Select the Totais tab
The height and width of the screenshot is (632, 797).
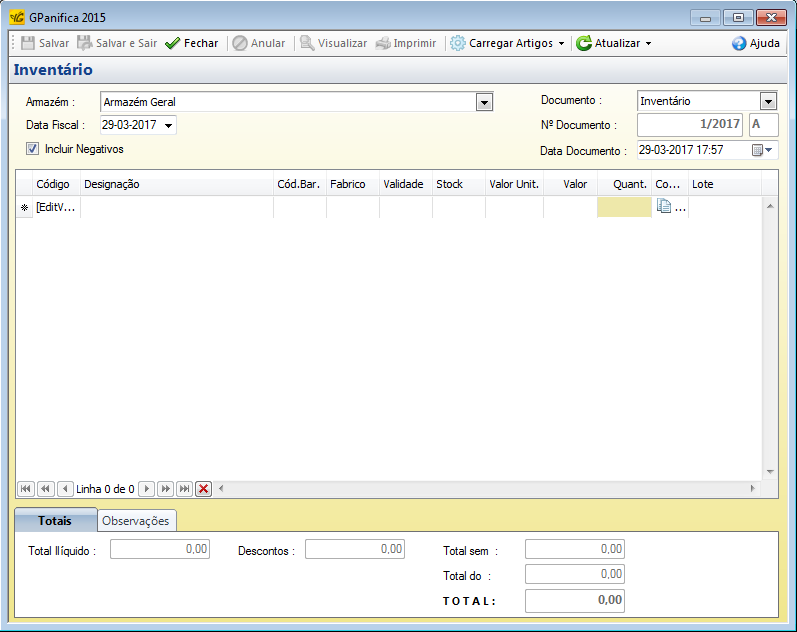click(x=55, y=521)
